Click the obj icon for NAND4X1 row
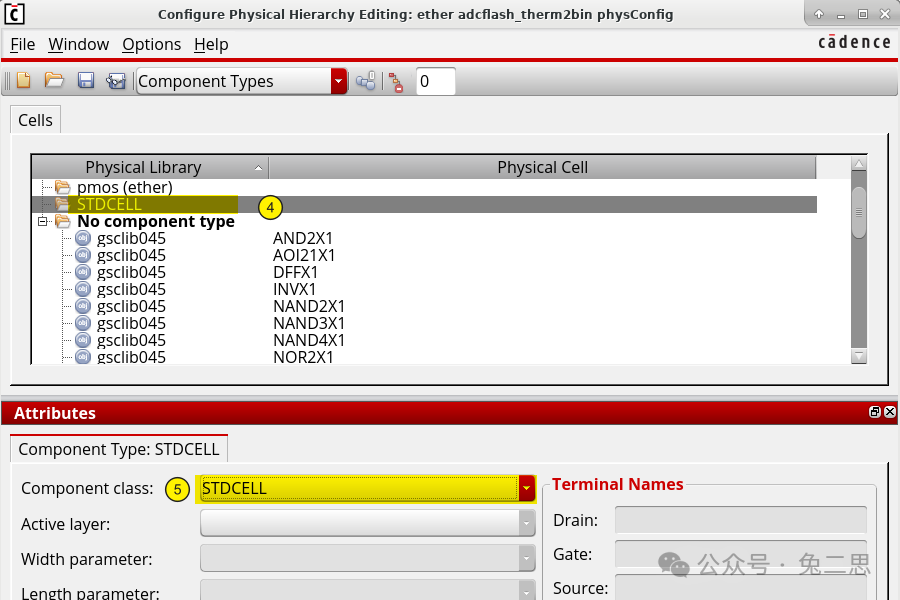This screenshot has height=600, width=900. pos(83,340)
